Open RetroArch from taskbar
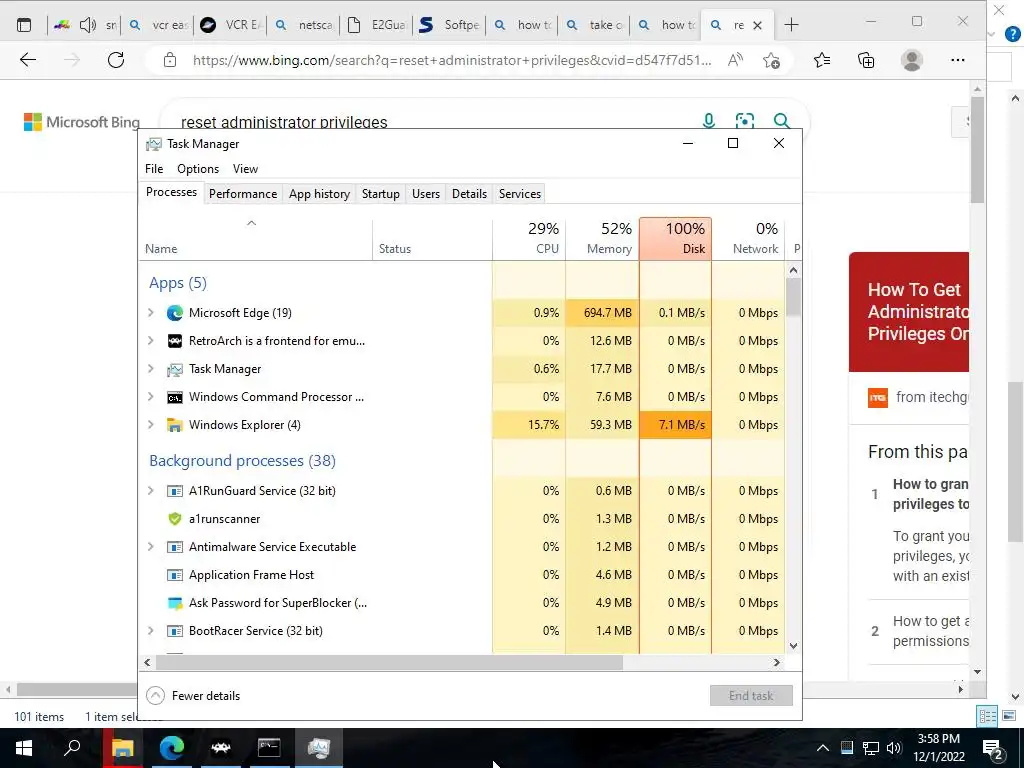Viewport: 1024px width, 768px height. click(x=221, y=748)
